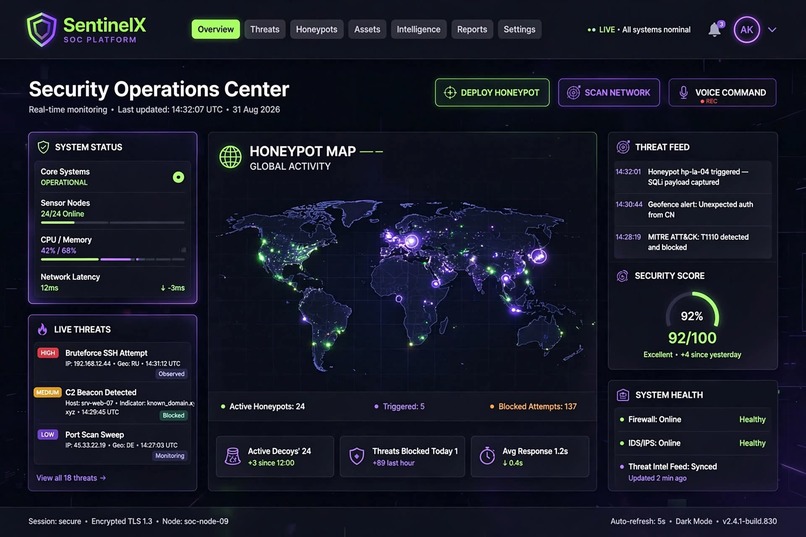Start a Scan Network action
806x537 pixels.
609,92
